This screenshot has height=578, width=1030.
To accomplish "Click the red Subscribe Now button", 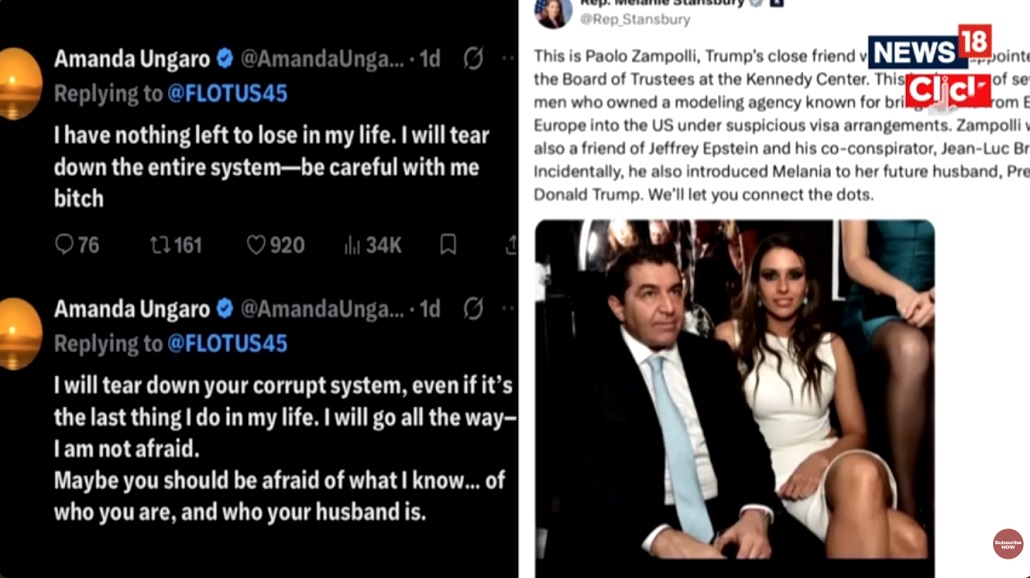I will tap(1008, 544).
